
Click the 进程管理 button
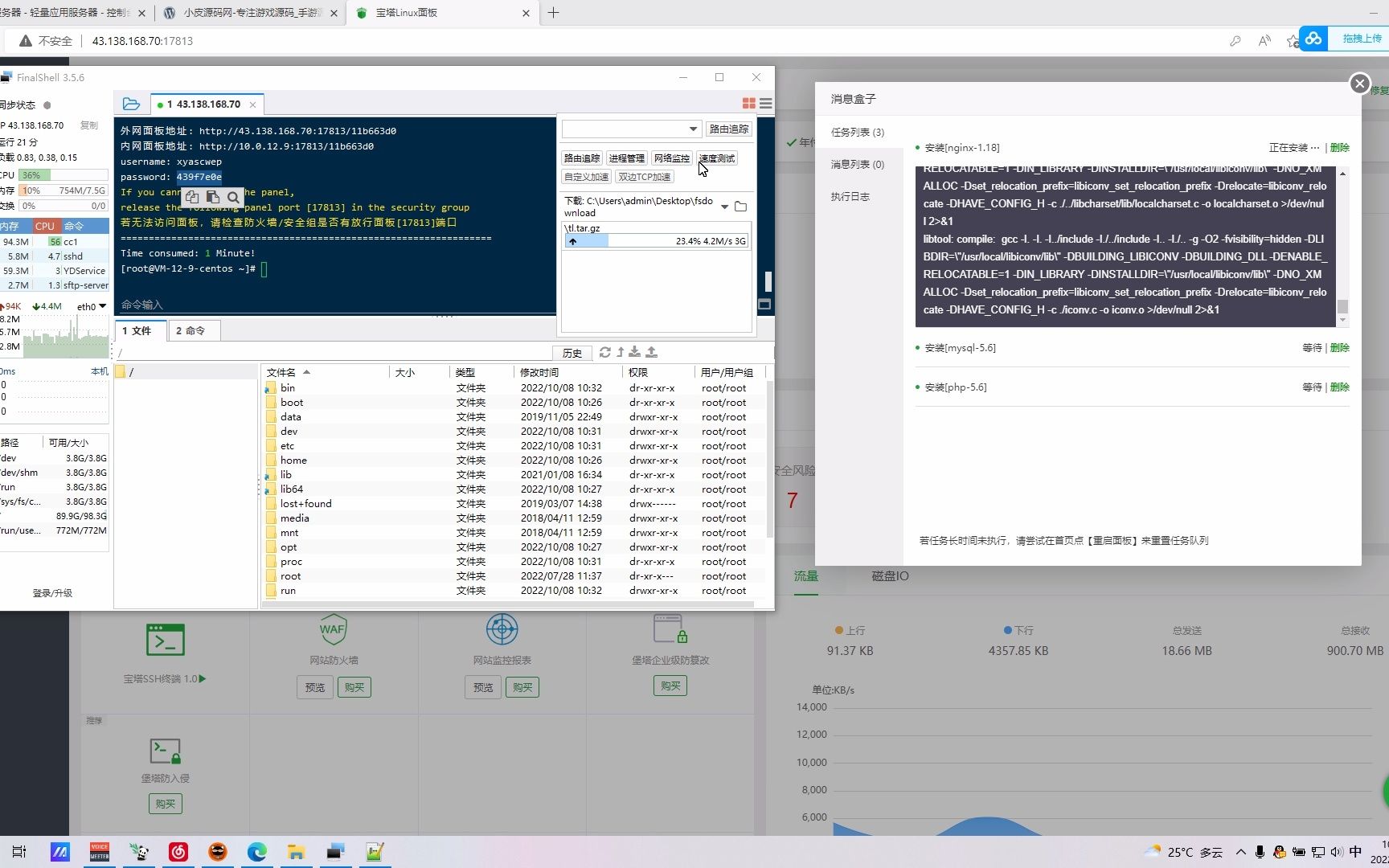point(626,158)
